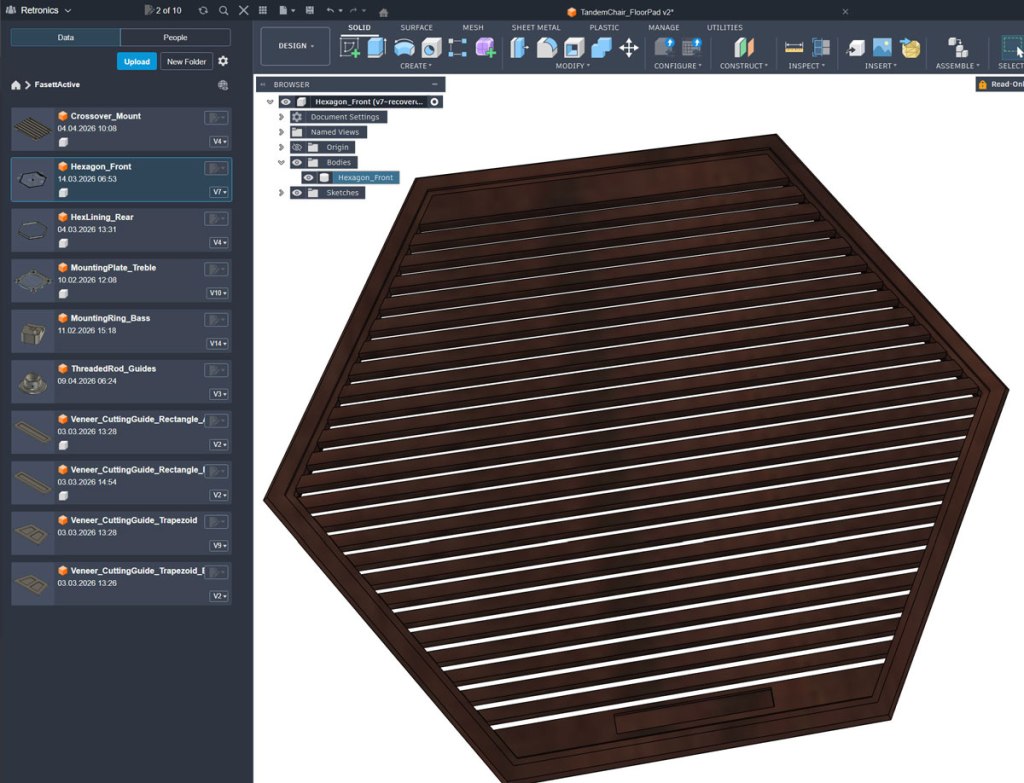The image size is (1024, 783).
Task: Click the Create Sketch tool icon
Action: pos(350,47)
